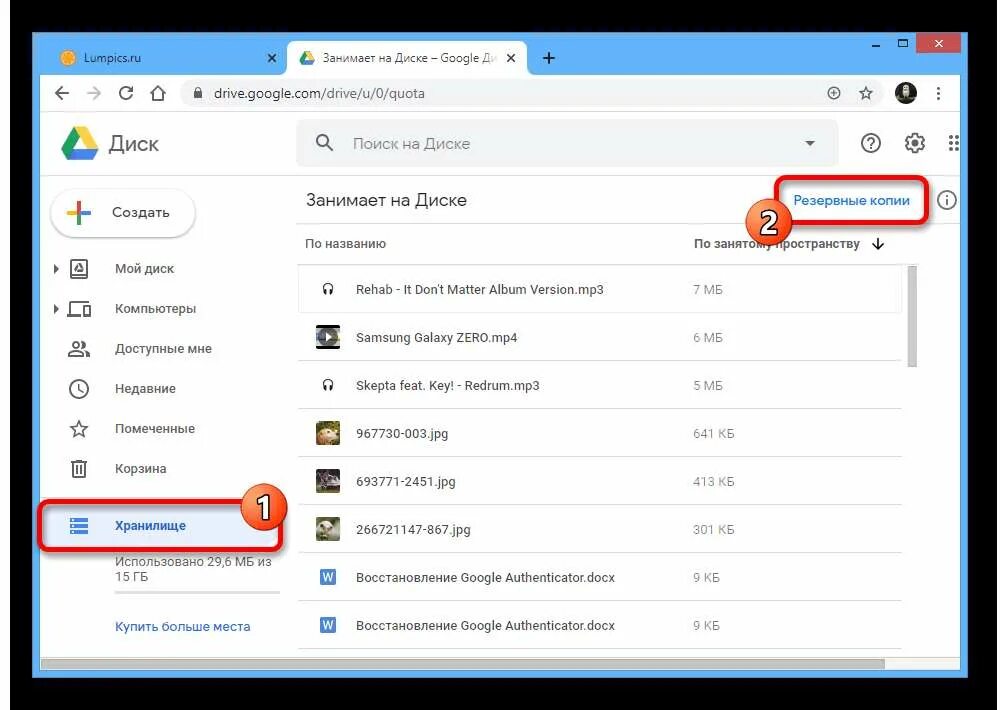Click the storage usage progress bar
1000x710 pixels.
click(197, 593)
